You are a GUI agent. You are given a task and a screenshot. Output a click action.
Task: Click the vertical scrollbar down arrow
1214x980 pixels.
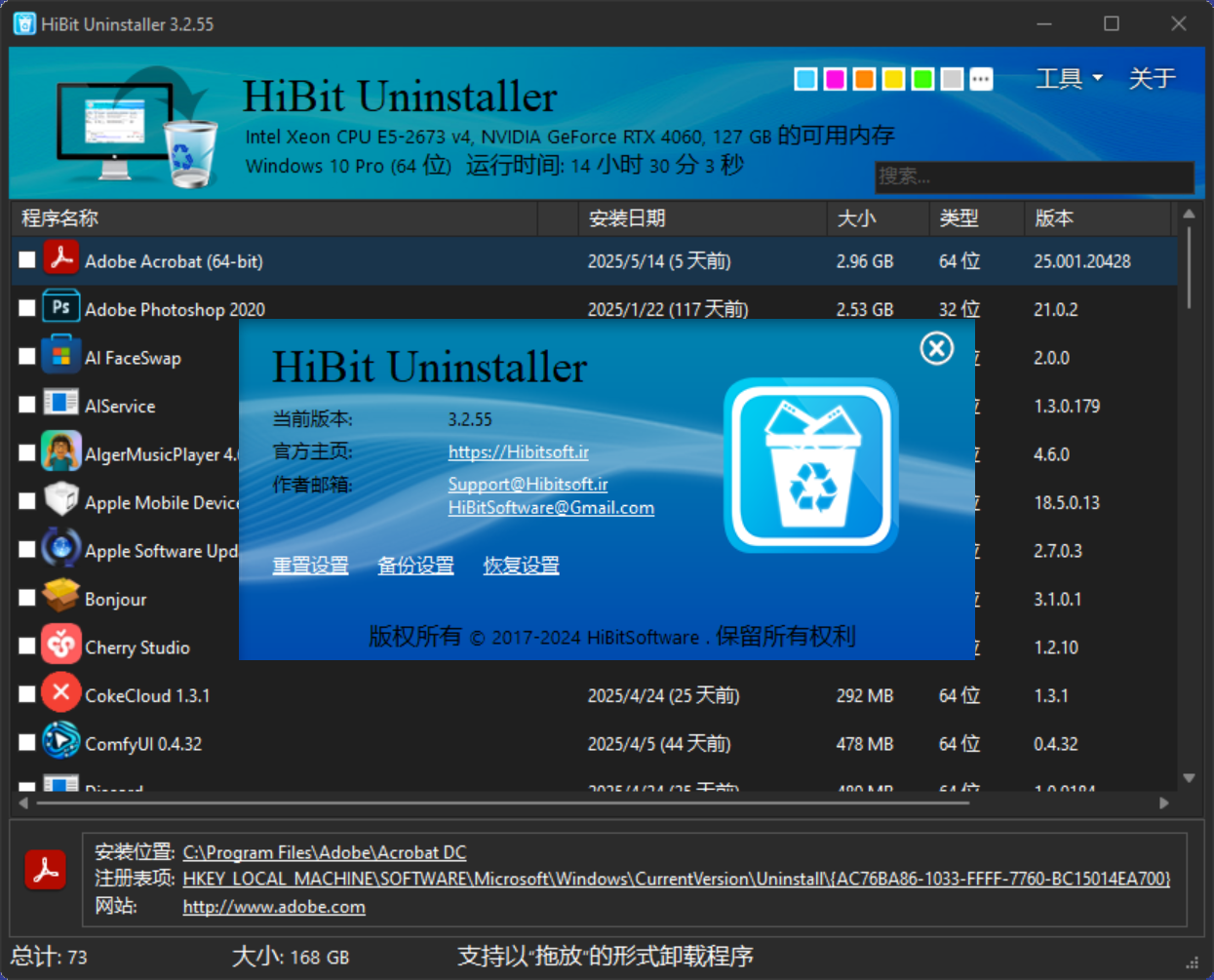click(1189, 778)
